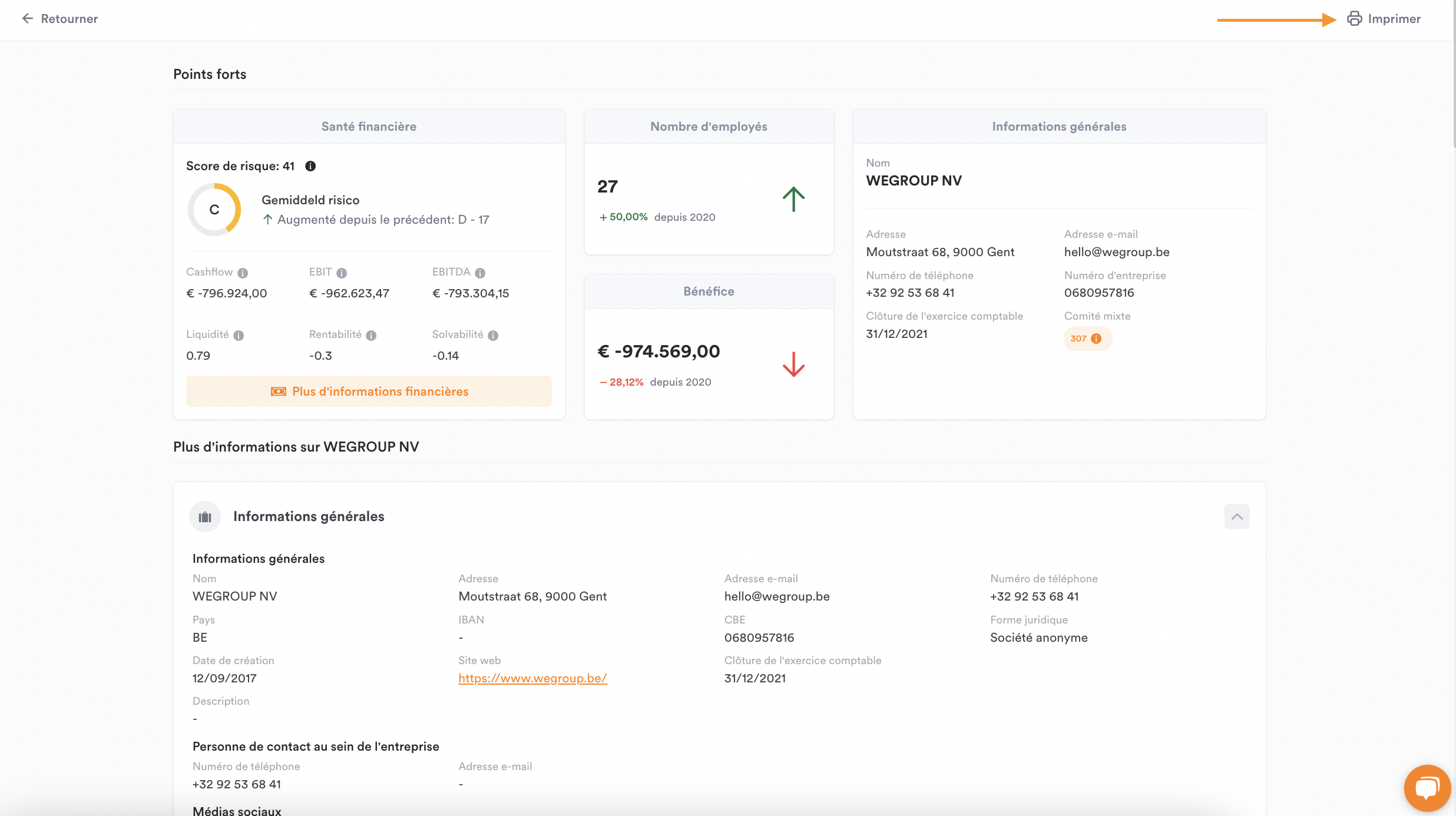This screenshot has width=1456, height=816.
Task: Open info icon beside Score de risque
Action: tap(310, 166)
